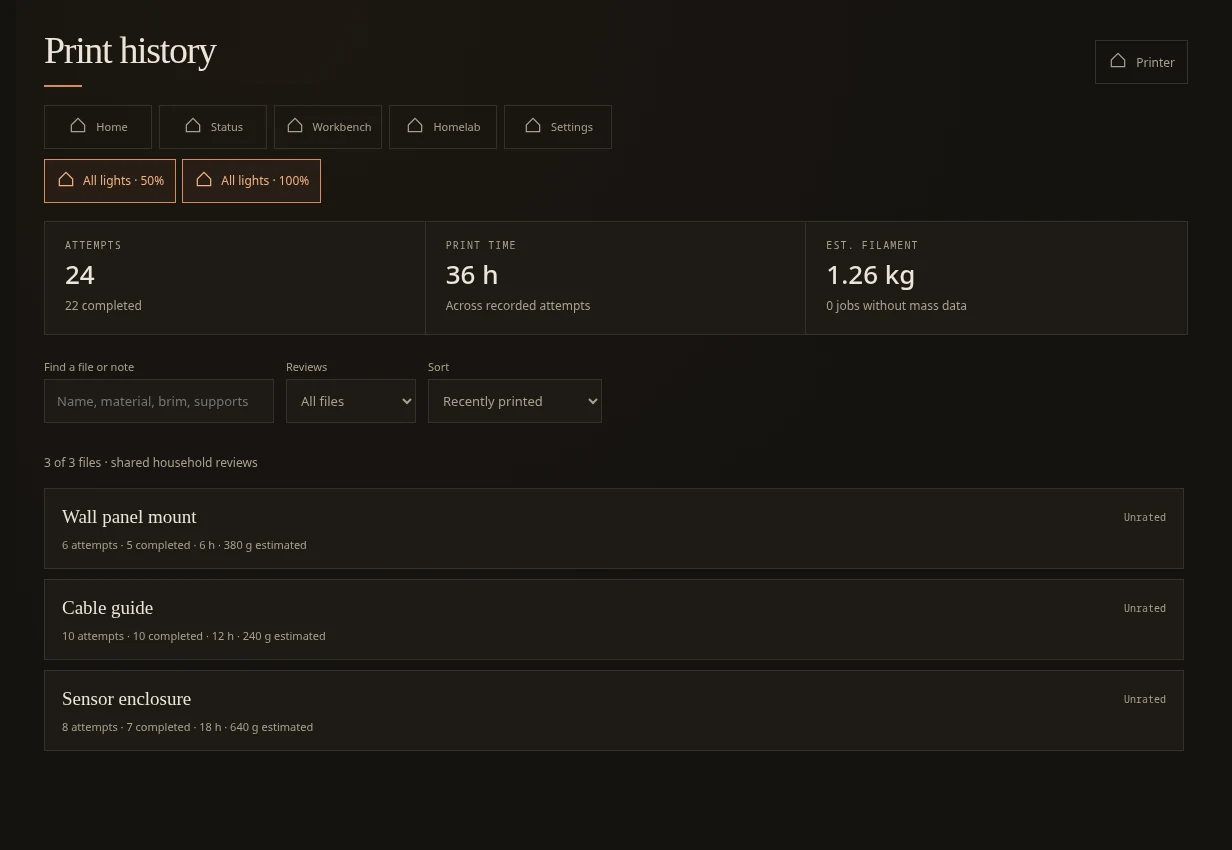This screenshot has height=850, width=1232.
Task: Open the Status nav label
Action: (x=227, y=127)
